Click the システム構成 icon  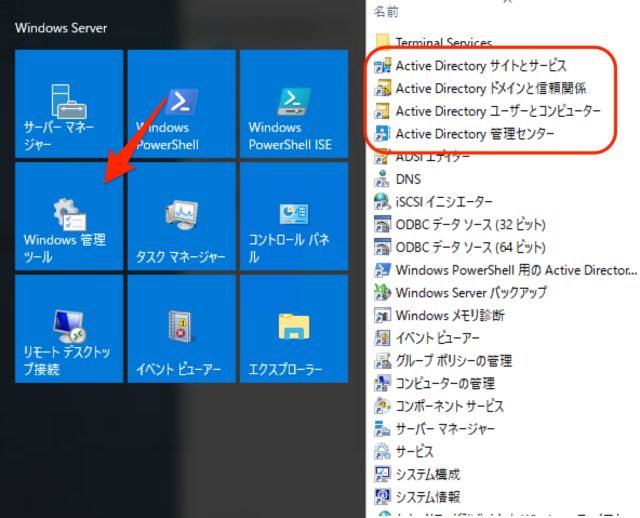tap(382, 474)
